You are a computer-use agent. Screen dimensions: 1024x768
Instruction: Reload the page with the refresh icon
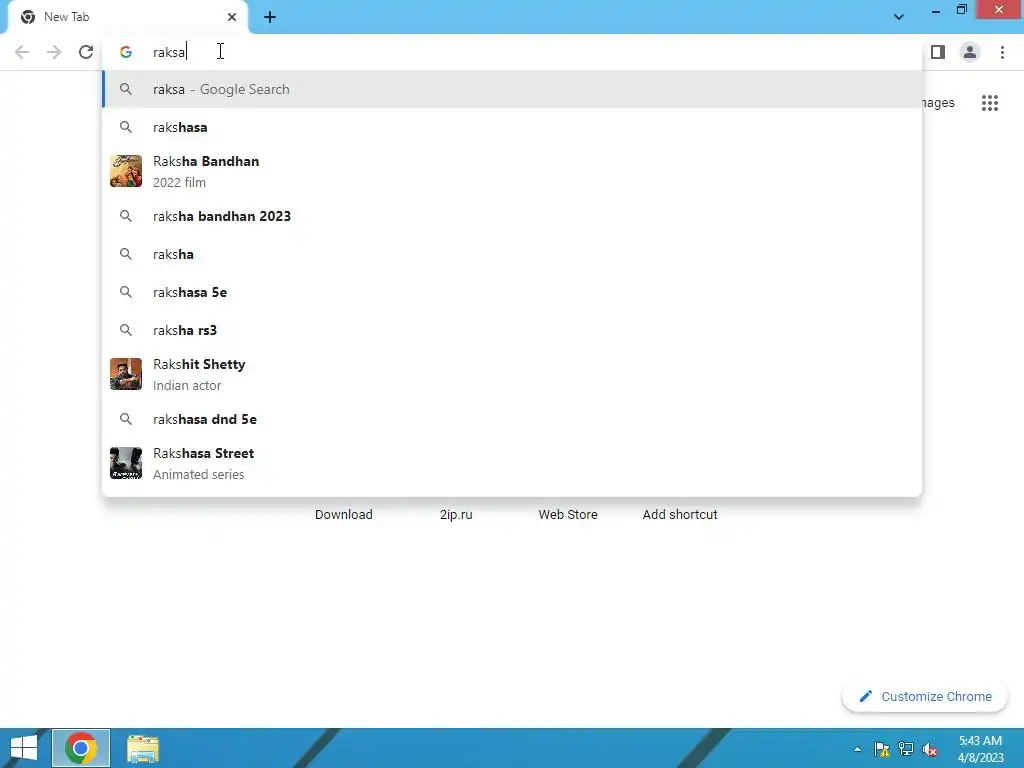pos(86,52)
